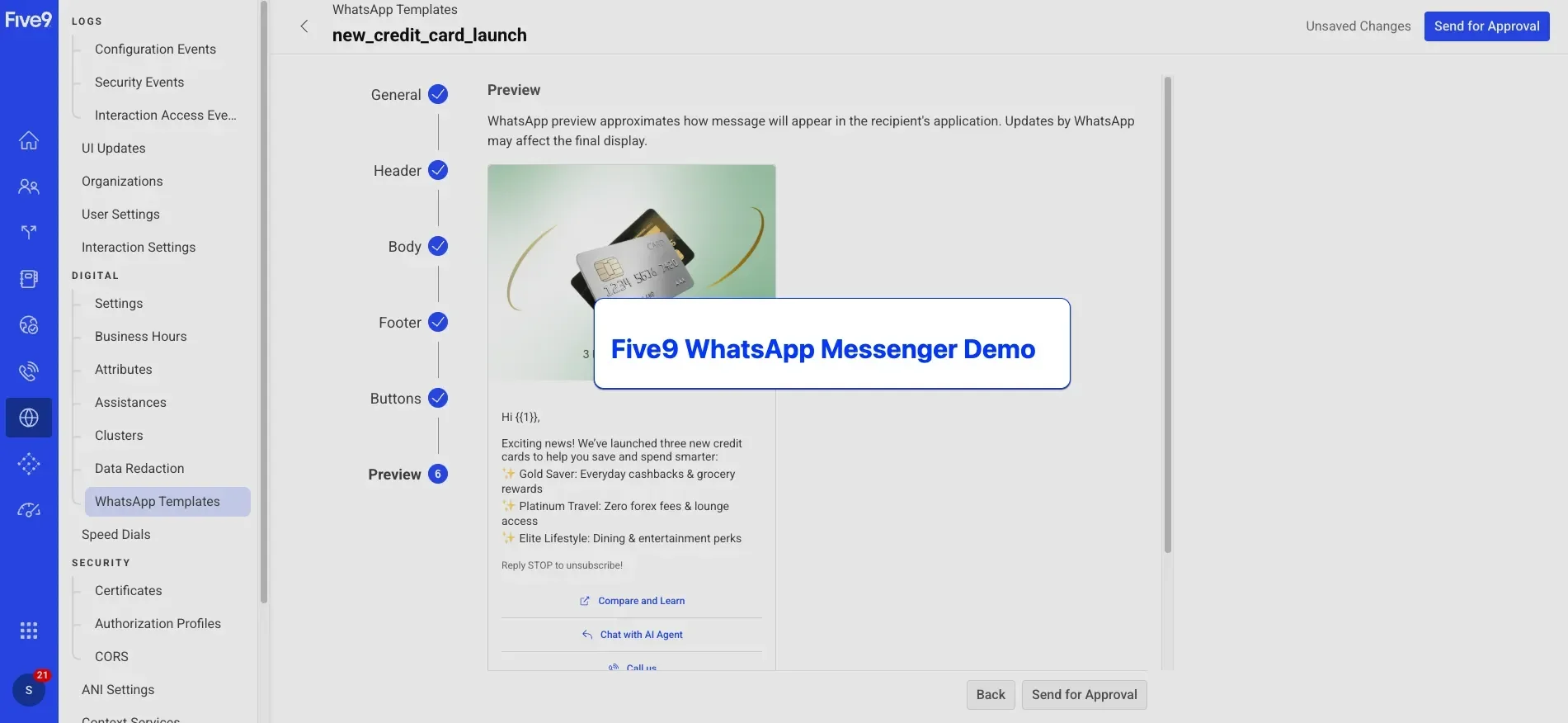This screenshot has height=723, width=1568.
Task: Open CORS
Action: click(111, 657)
